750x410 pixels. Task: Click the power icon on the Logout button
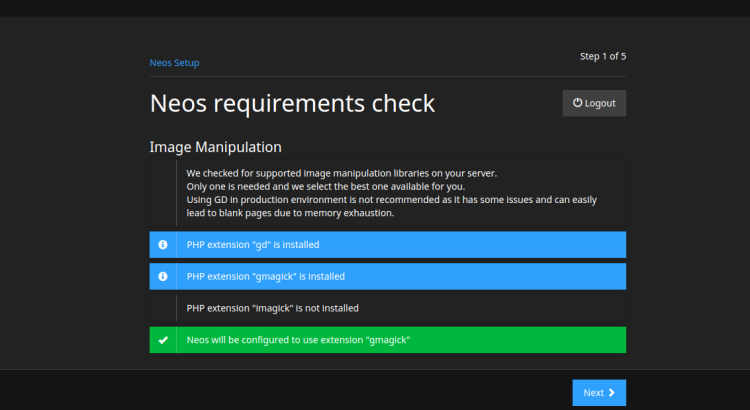[577, 103]
